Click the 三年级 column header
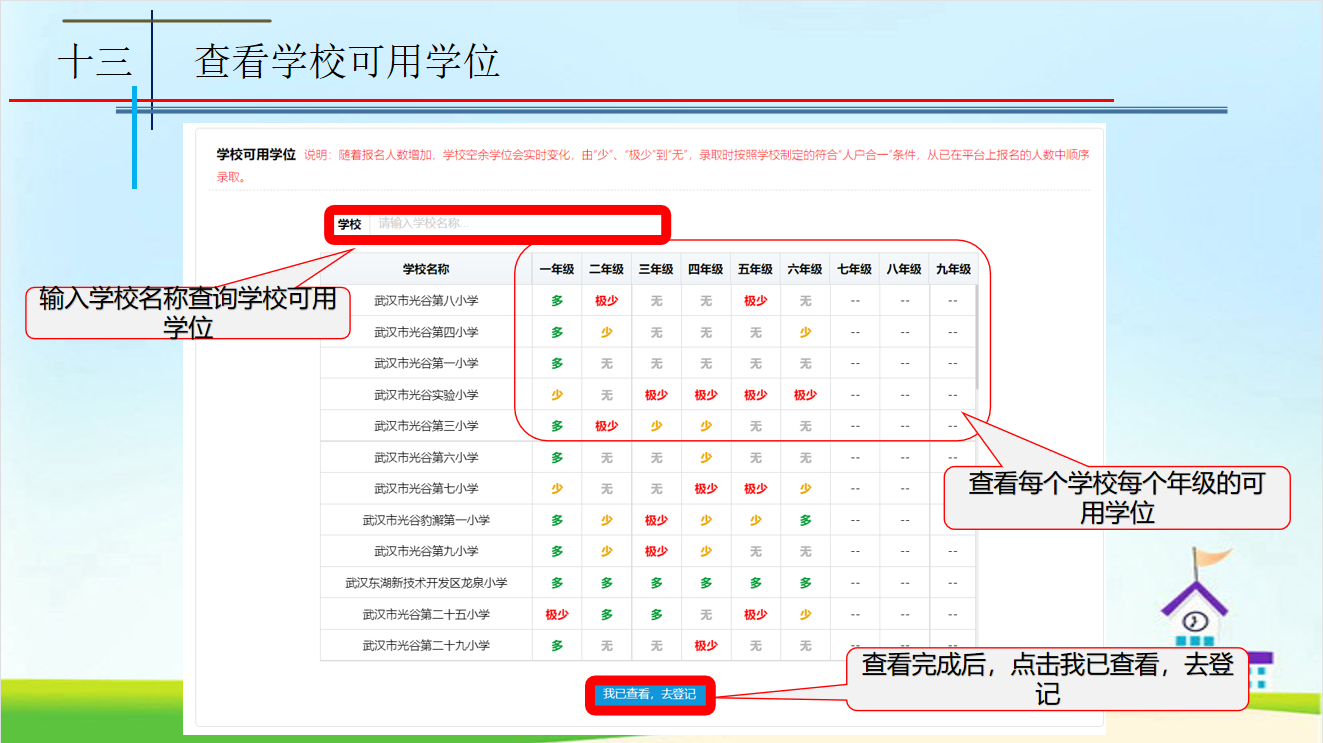This screenshot has width=1323, height=743. point(656,269)
